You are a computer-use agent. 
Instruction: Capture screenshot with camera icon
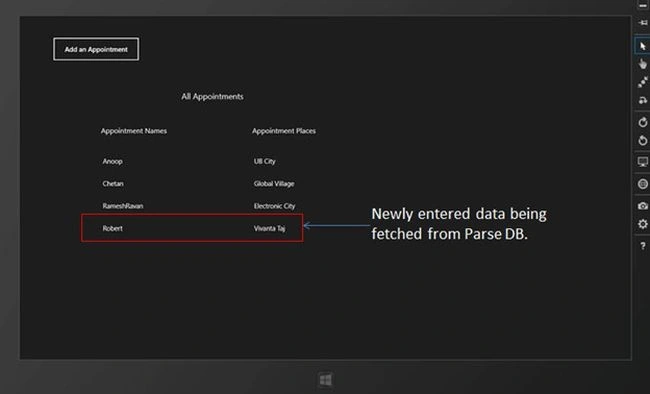[x=643, y=206]
